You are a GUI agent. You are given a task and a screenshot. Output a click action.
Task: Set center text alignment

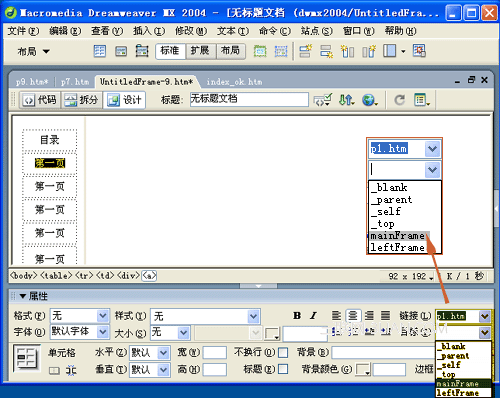tap(353, 315)
